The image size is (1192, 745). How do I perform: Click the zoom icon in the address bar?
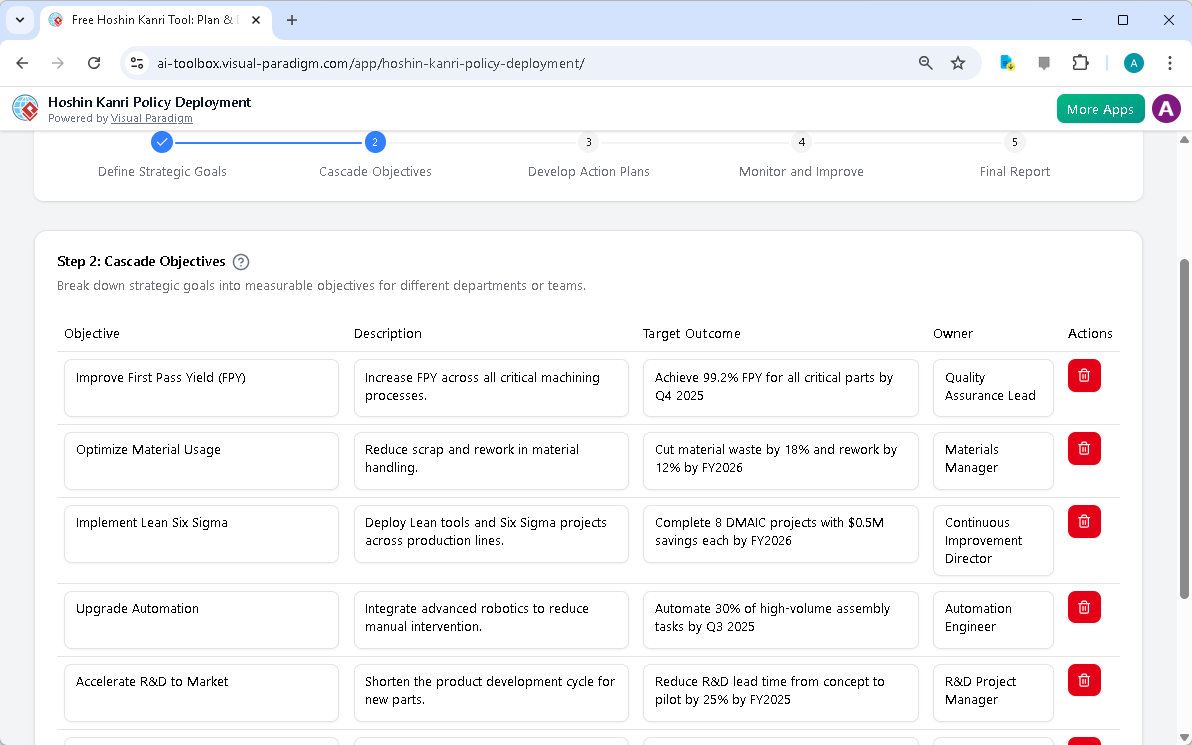pos(925,62)
